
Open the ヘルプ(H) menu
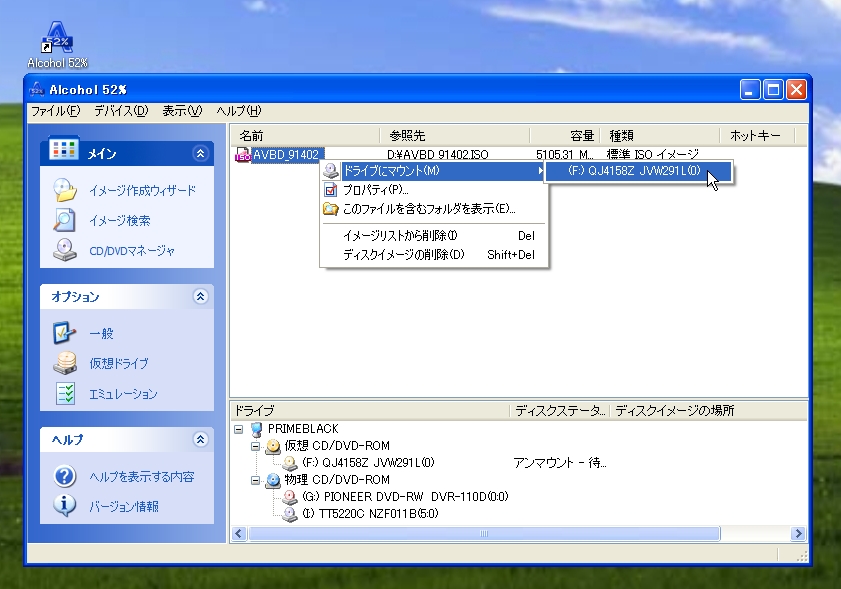click(x=239, y=111)
